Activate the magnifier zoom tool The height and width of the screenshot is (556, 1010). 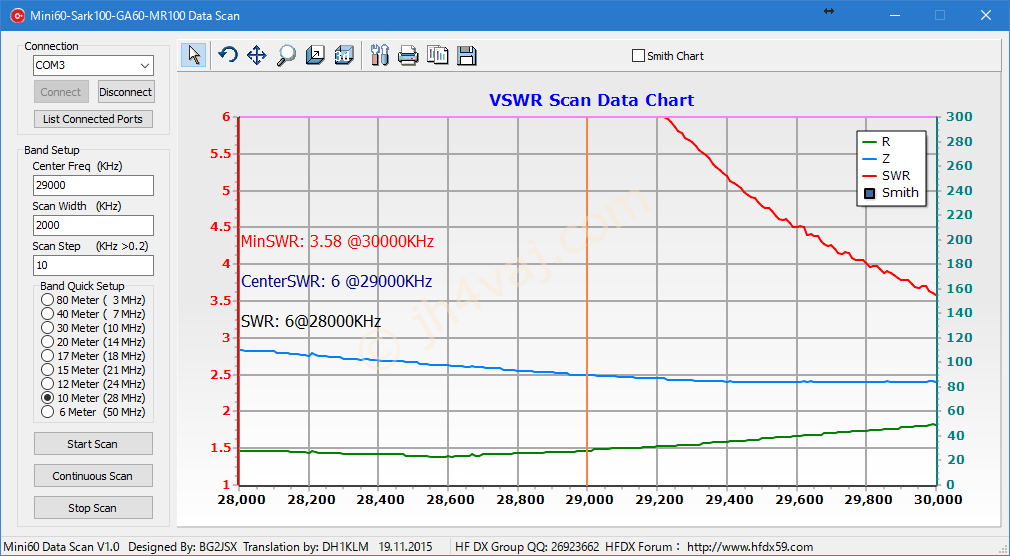pyautogui.click(x=286, y=55)
